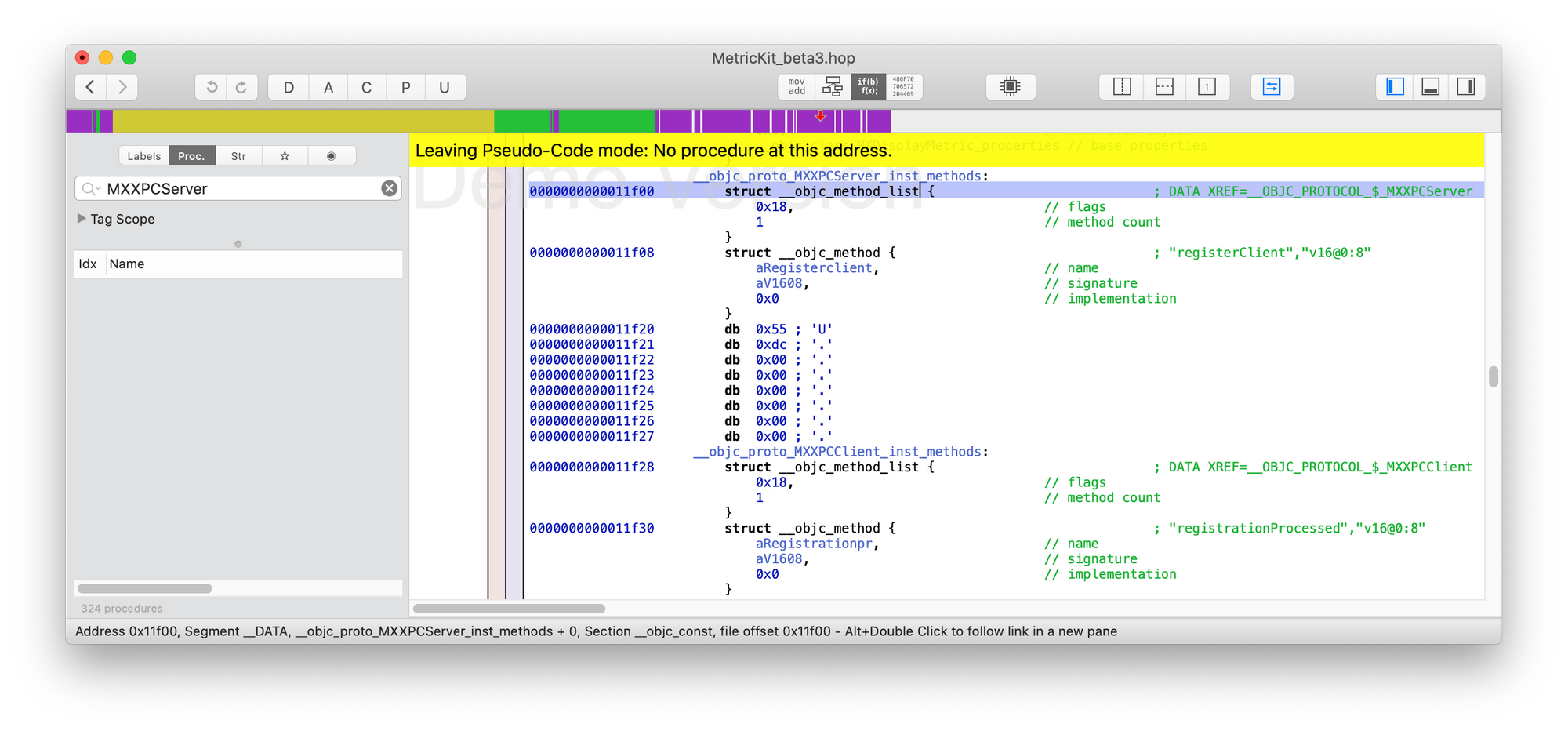The width and height of the screenshot is (1568, 731).
Task: Sort by the Name column header
Action: point(254,264)
